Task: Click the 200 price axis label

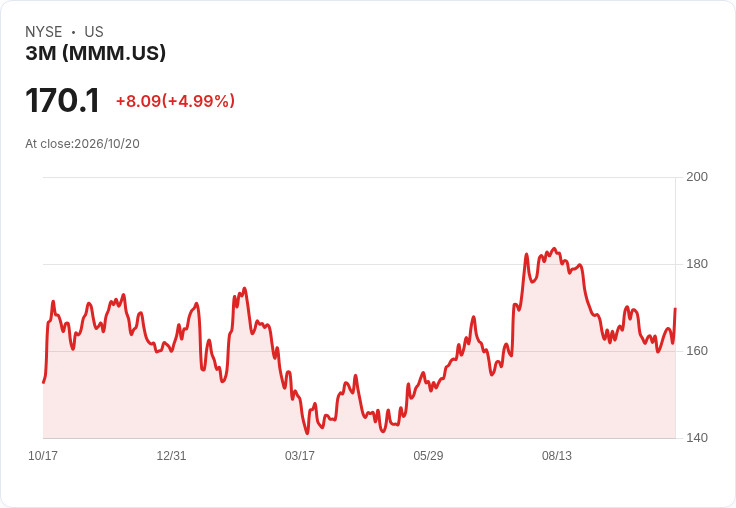Action: tap(697, 177)
